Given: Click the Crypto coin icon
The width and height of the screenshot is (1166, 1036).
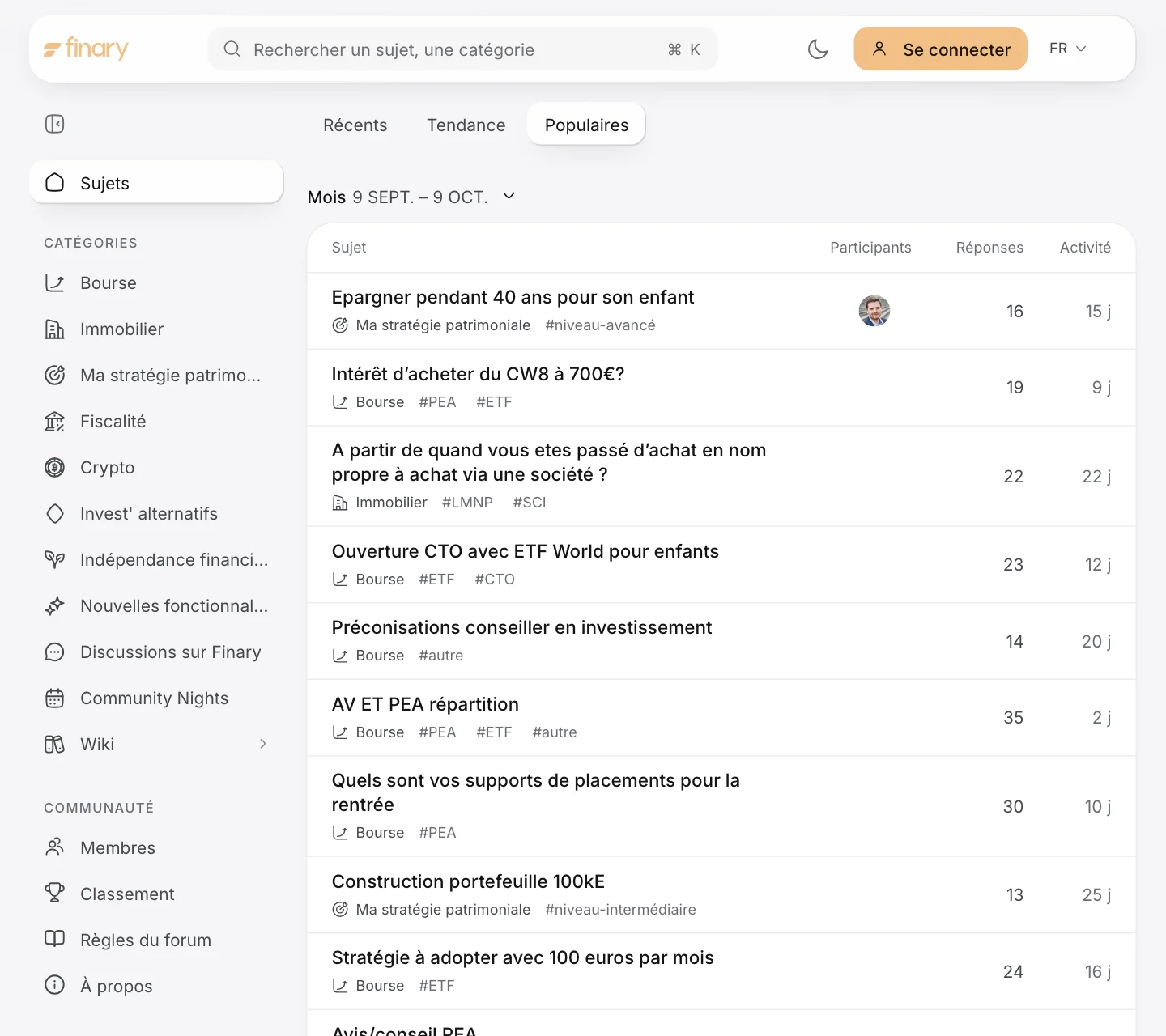Looking at the screenshot, I should 54,468.
